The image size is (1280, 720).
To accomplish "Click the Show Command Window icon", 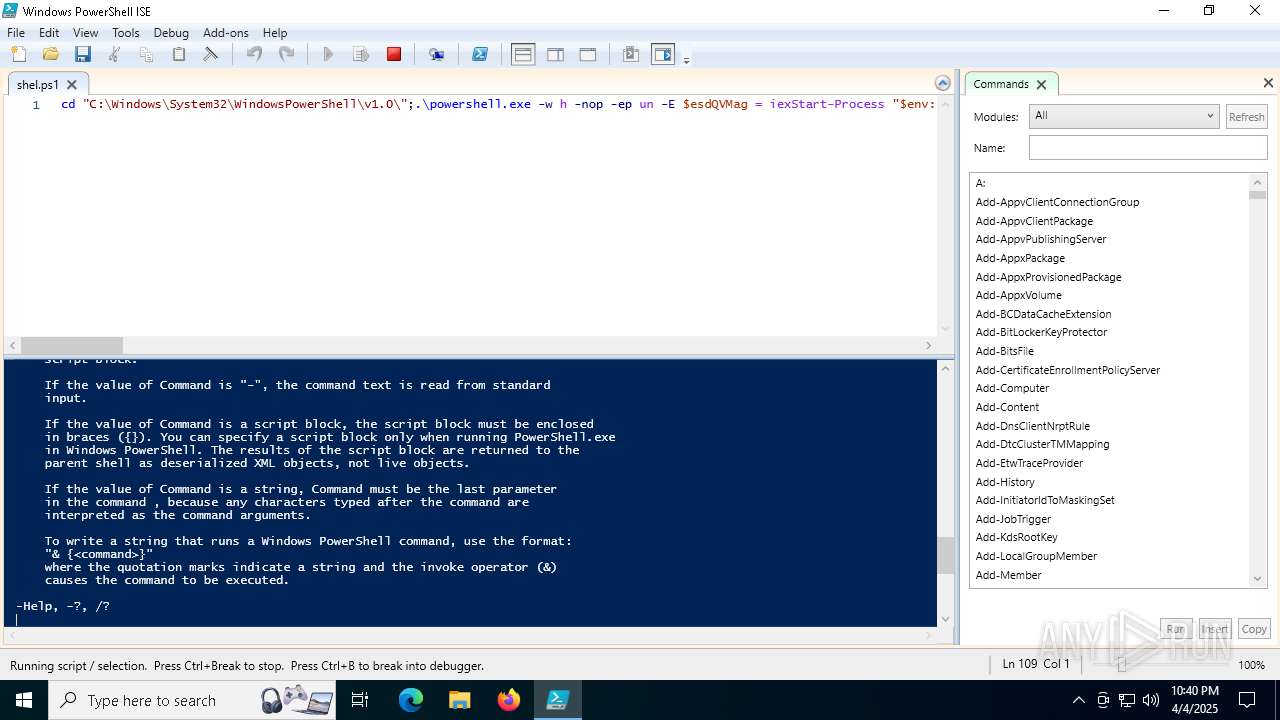I will [x=631, y=54].
